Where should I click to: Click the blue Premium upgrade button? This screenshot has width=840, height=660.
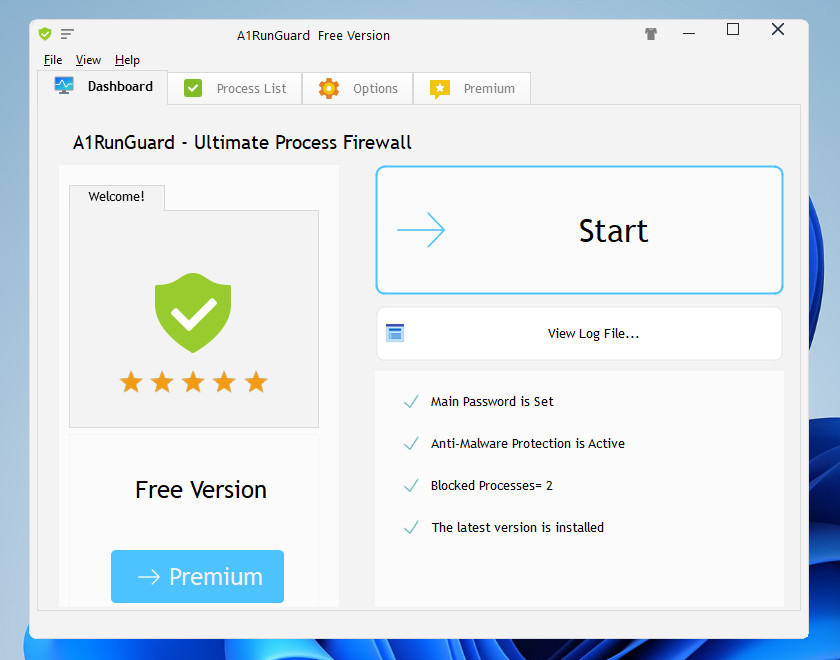pos(197,576)
